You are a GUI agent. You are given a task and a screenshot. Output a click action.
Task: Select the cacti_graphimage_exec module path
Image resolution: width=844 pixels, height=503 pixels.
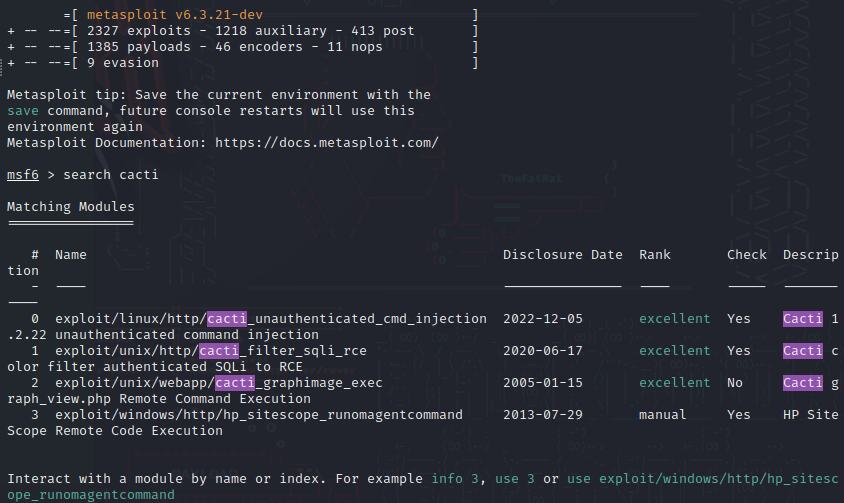219,383
